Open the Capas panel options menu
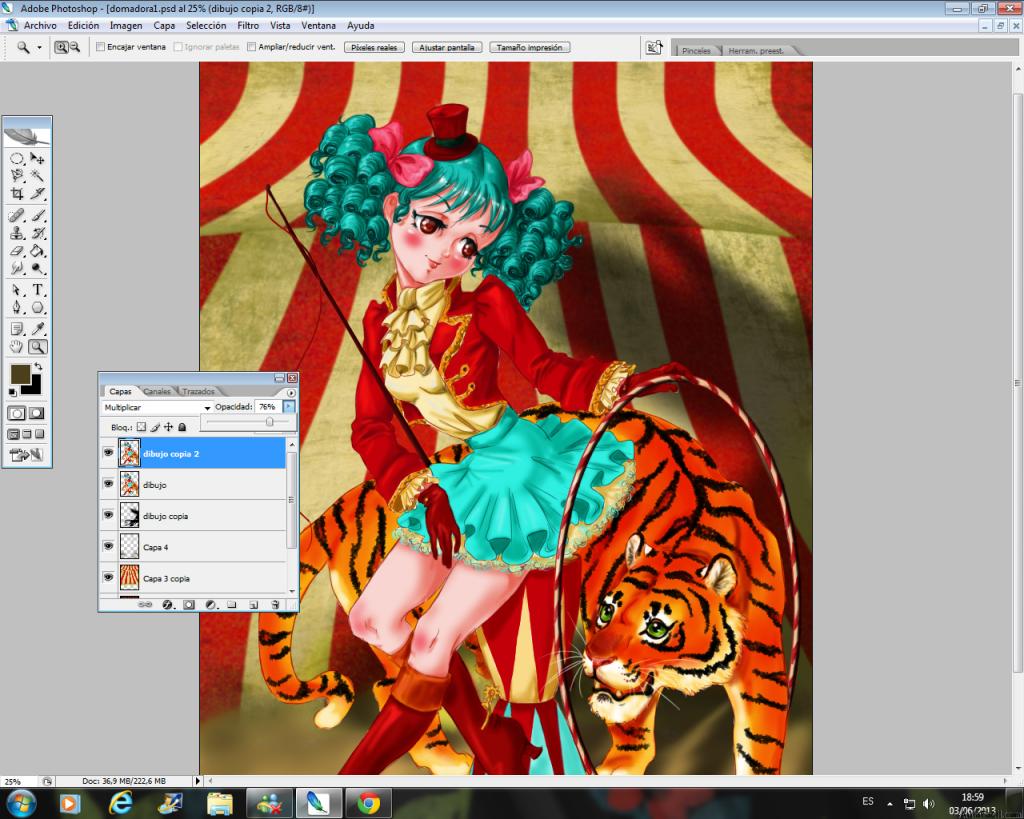1024x819 pixels. click(291, 393)
